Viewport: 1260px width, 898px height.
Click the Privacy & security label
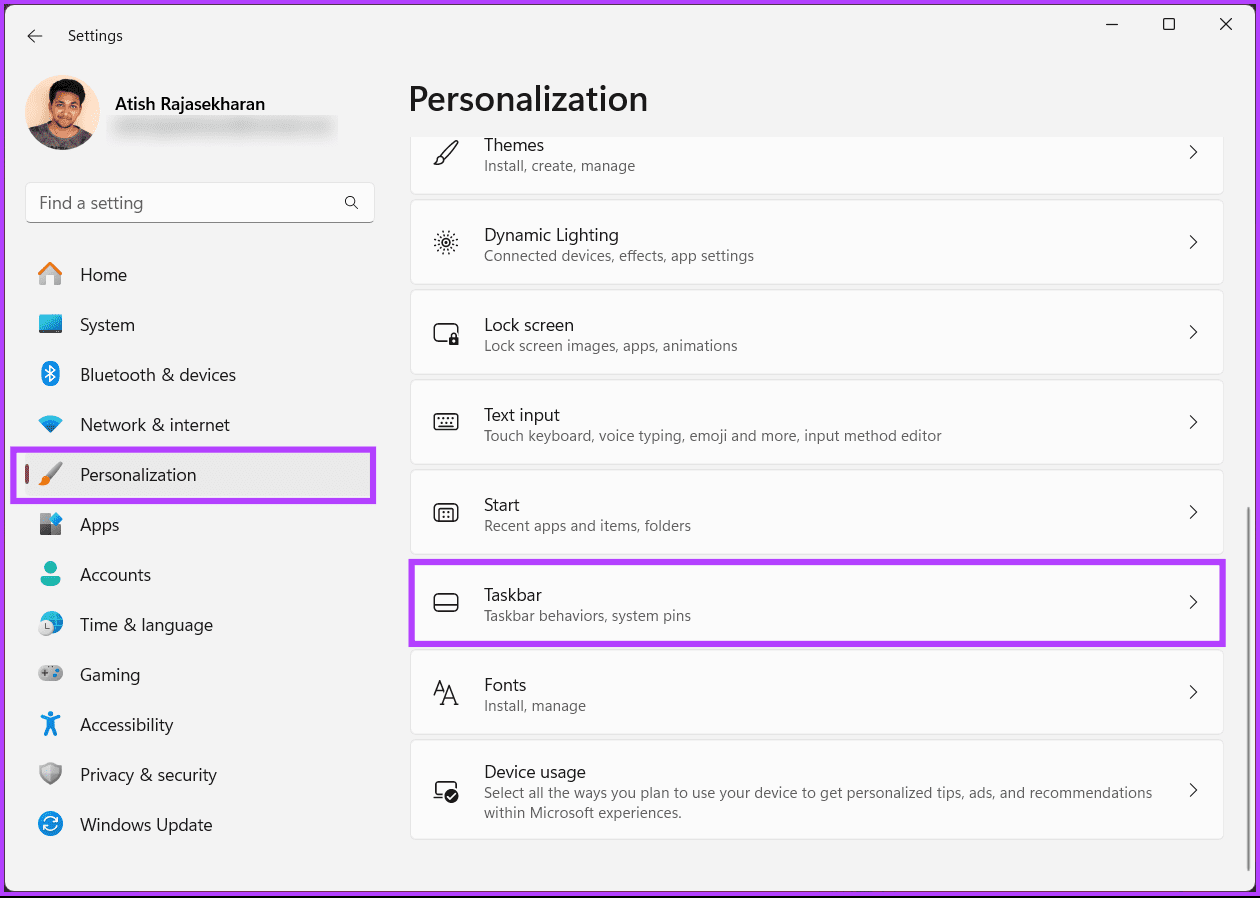tap(148, 775)
